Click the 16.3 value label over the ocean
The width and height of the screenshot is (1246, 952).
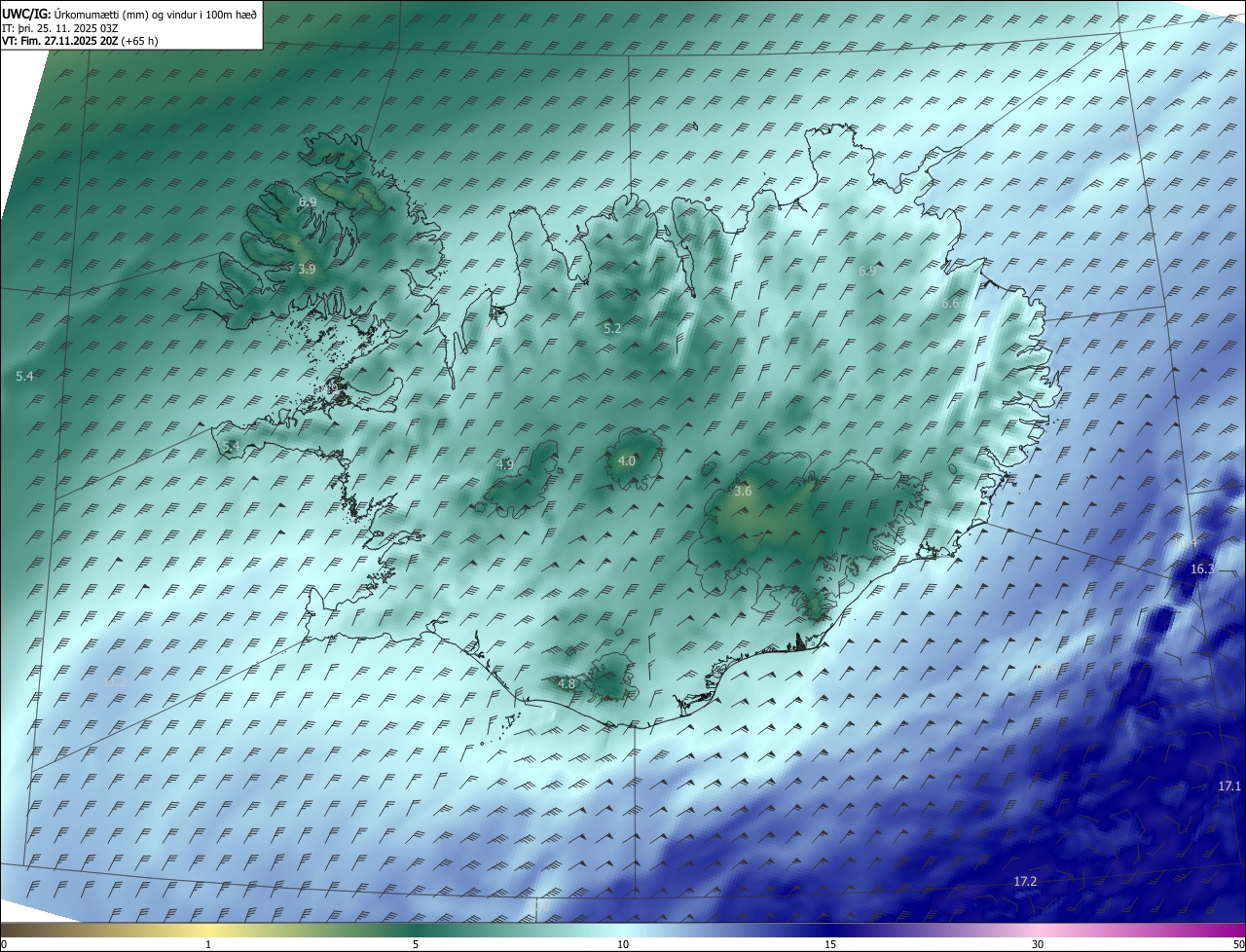[1202, 568]
